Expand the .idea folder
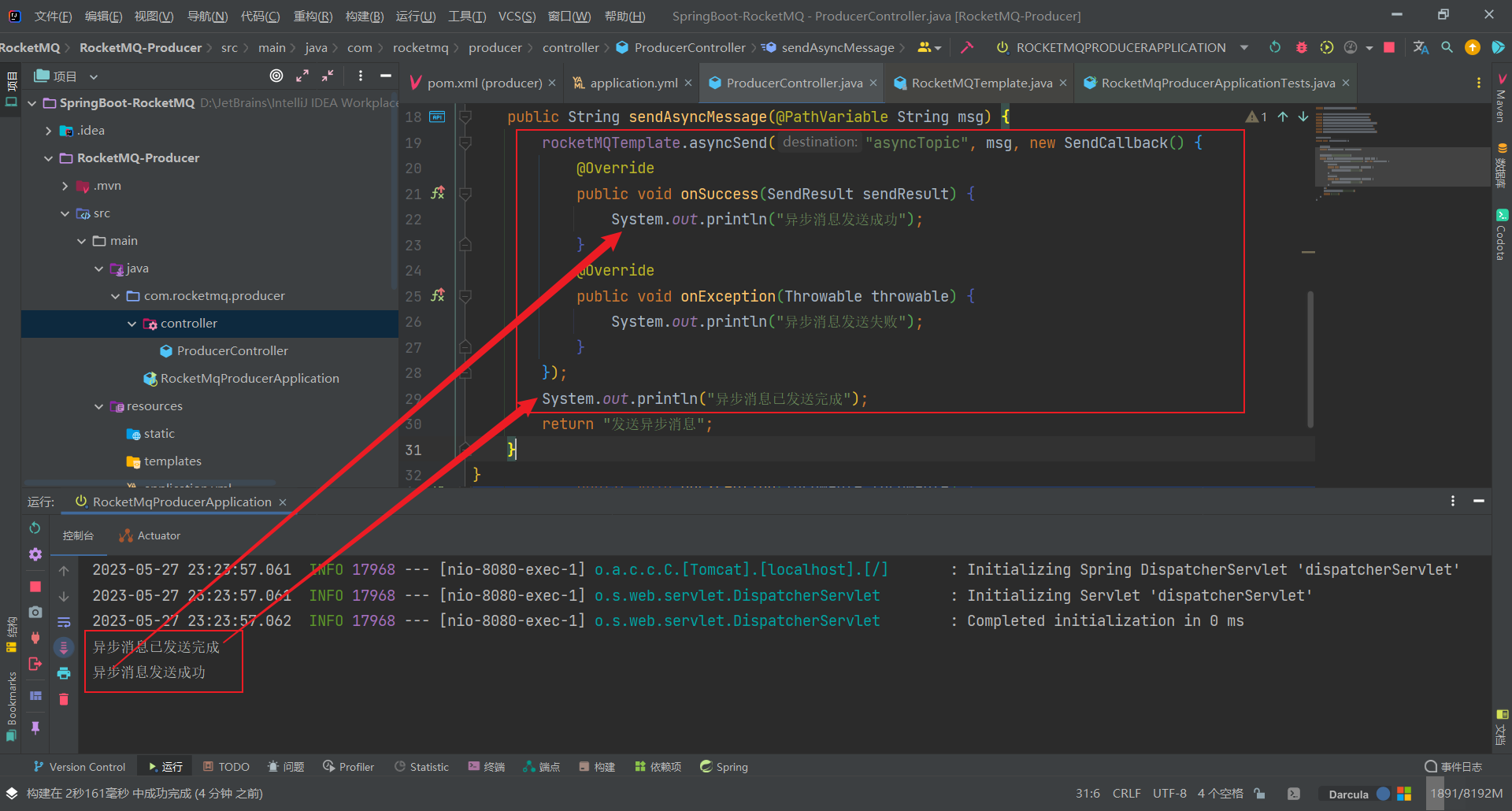The image size is (1512, 811). (x=49, y=131)
